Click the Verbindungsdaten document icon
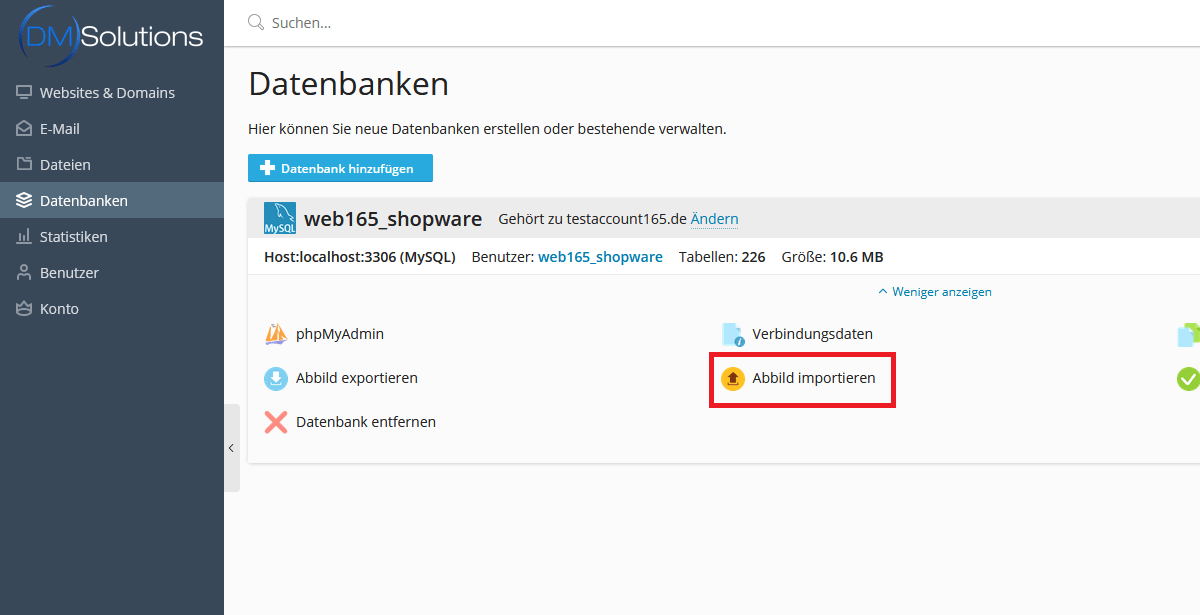1200x615 pixels. click(733, 334)
